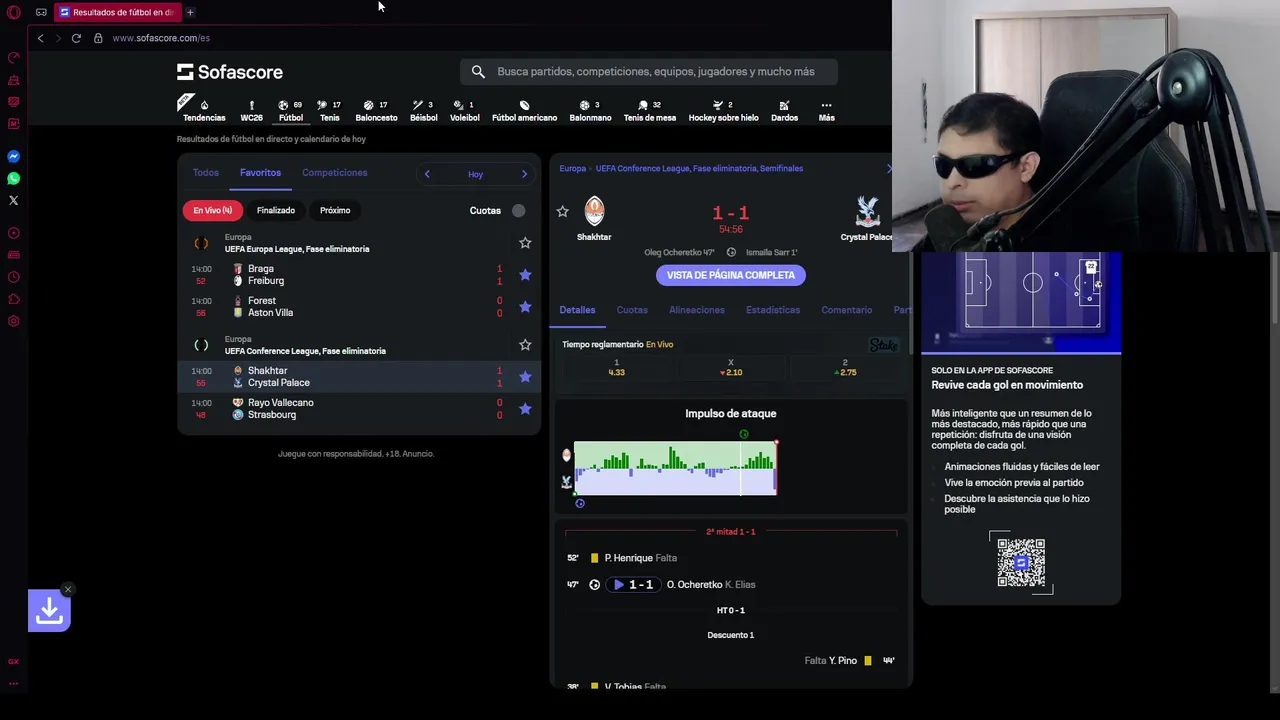
Task: Select WC26 category
Action: pyautogui.click(x=251, y=111)
